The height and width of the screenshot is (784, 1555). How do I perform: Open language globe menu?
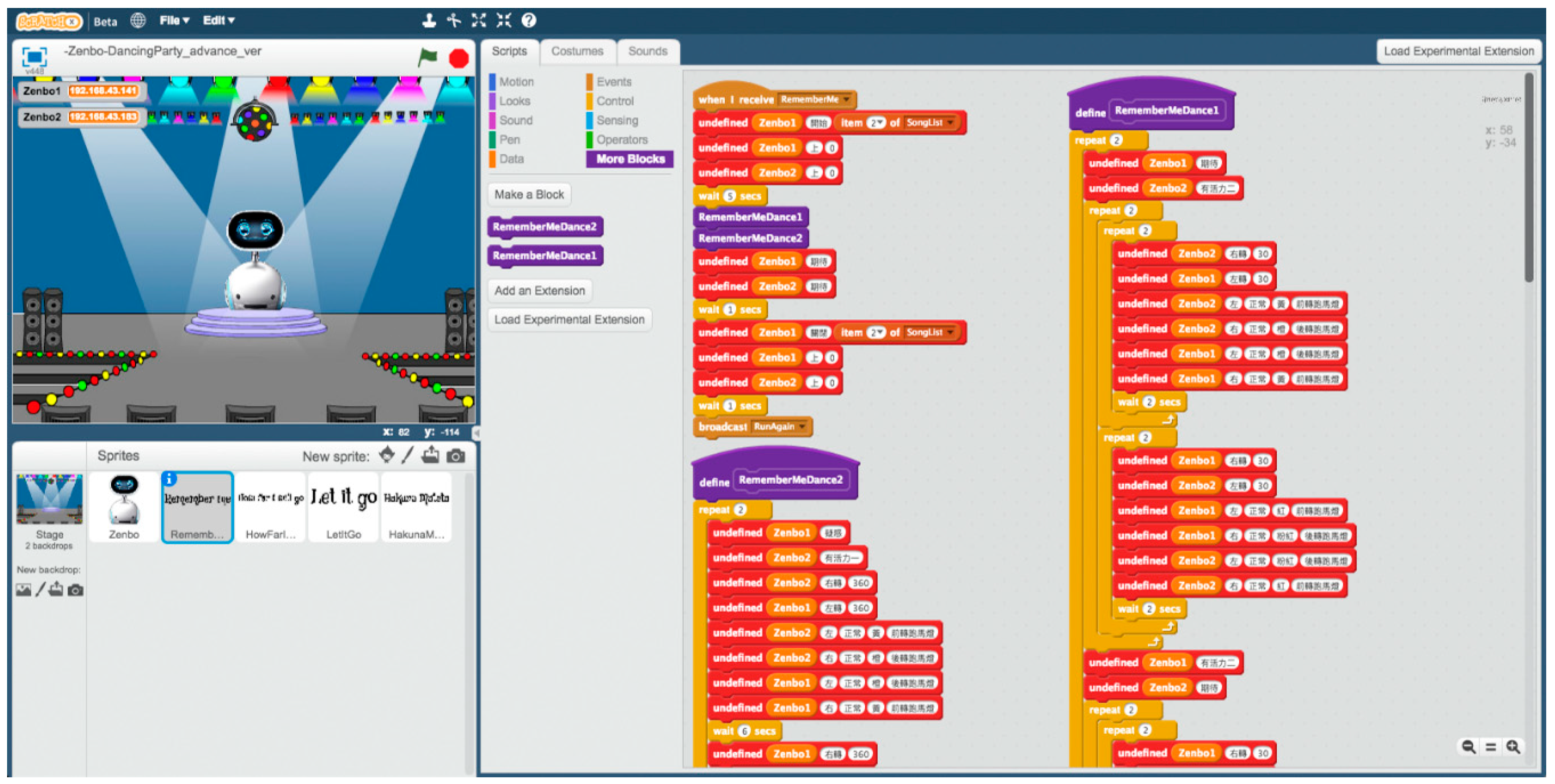click(138, 21)
